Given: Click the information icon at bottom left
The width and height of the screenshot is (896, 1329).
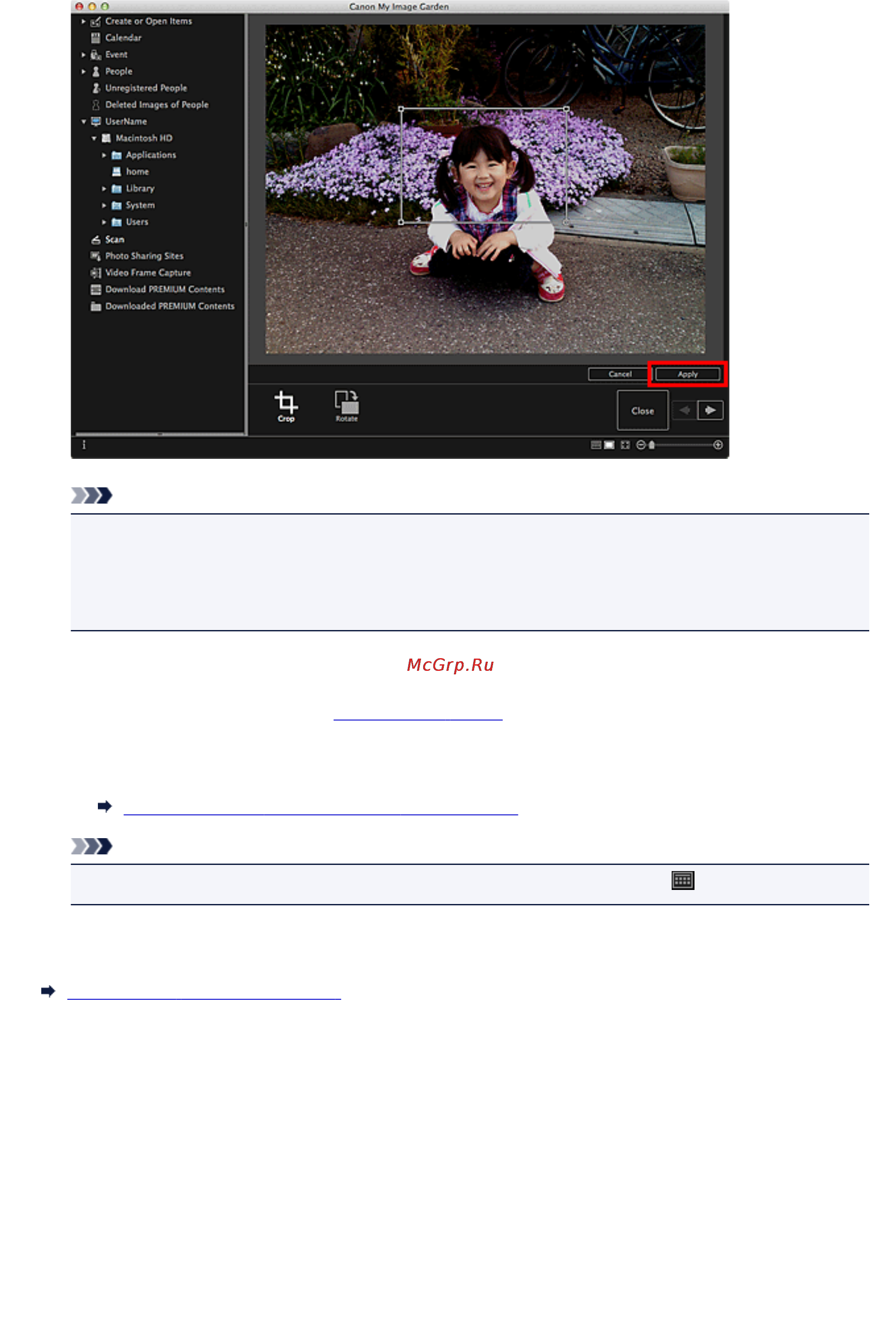Looking at the screenshot, I should (84, 444).
